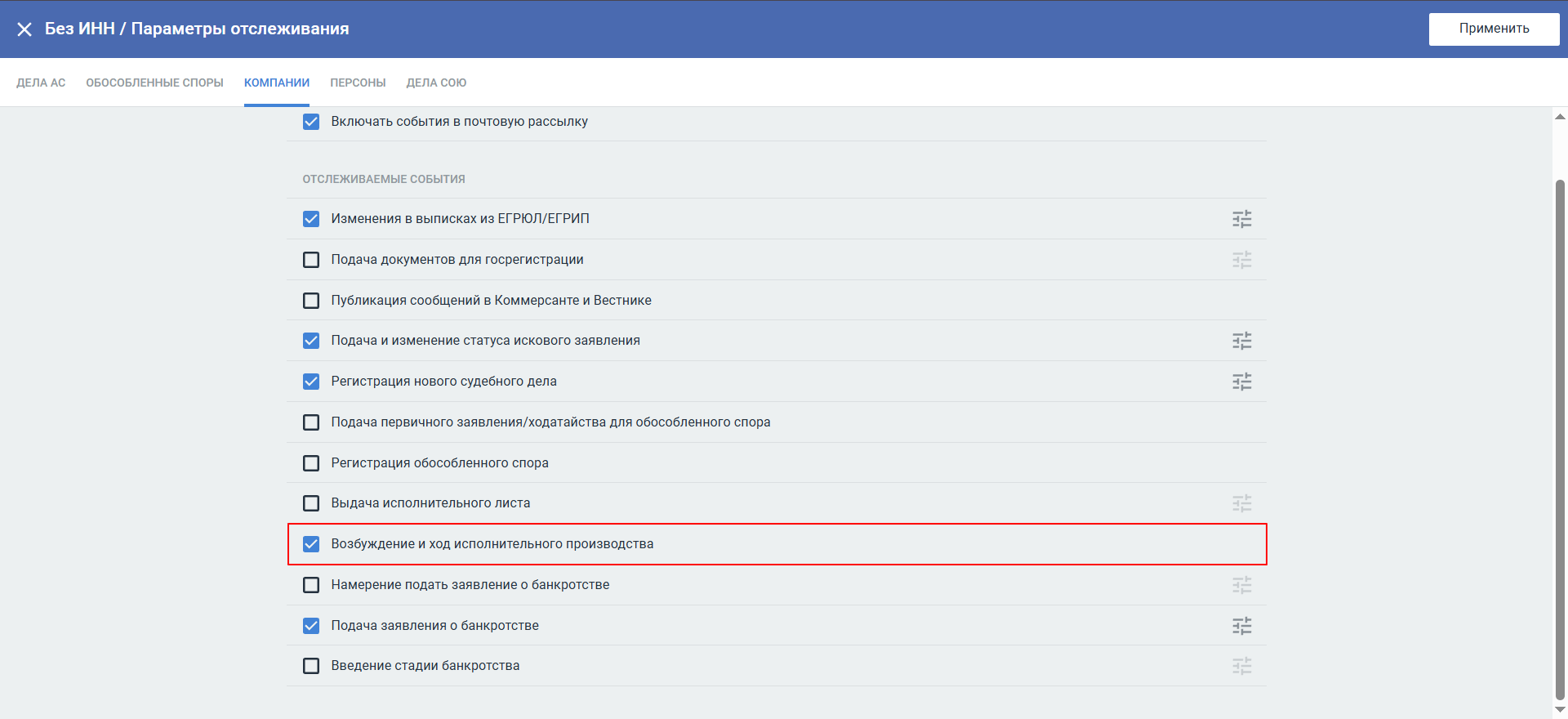
Task: Check Намерение подать заявление о банкротстве
Action: 311,585
